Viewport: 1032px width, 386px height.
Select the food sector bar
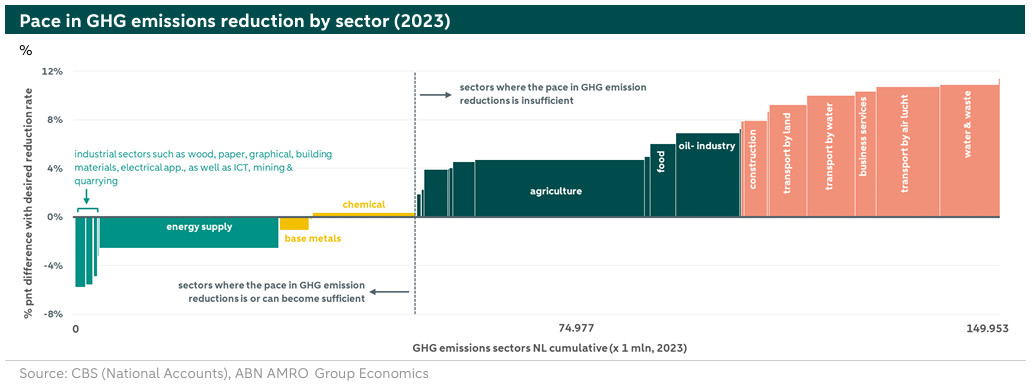[663, 180]
